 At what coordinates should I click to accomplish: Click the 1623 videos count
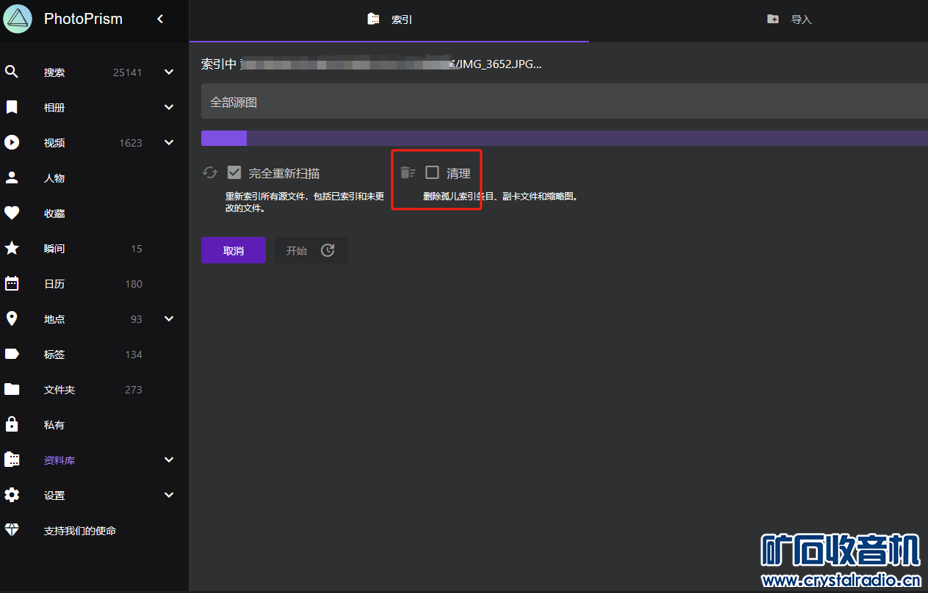pyautogui.click(x=131, y=143)
